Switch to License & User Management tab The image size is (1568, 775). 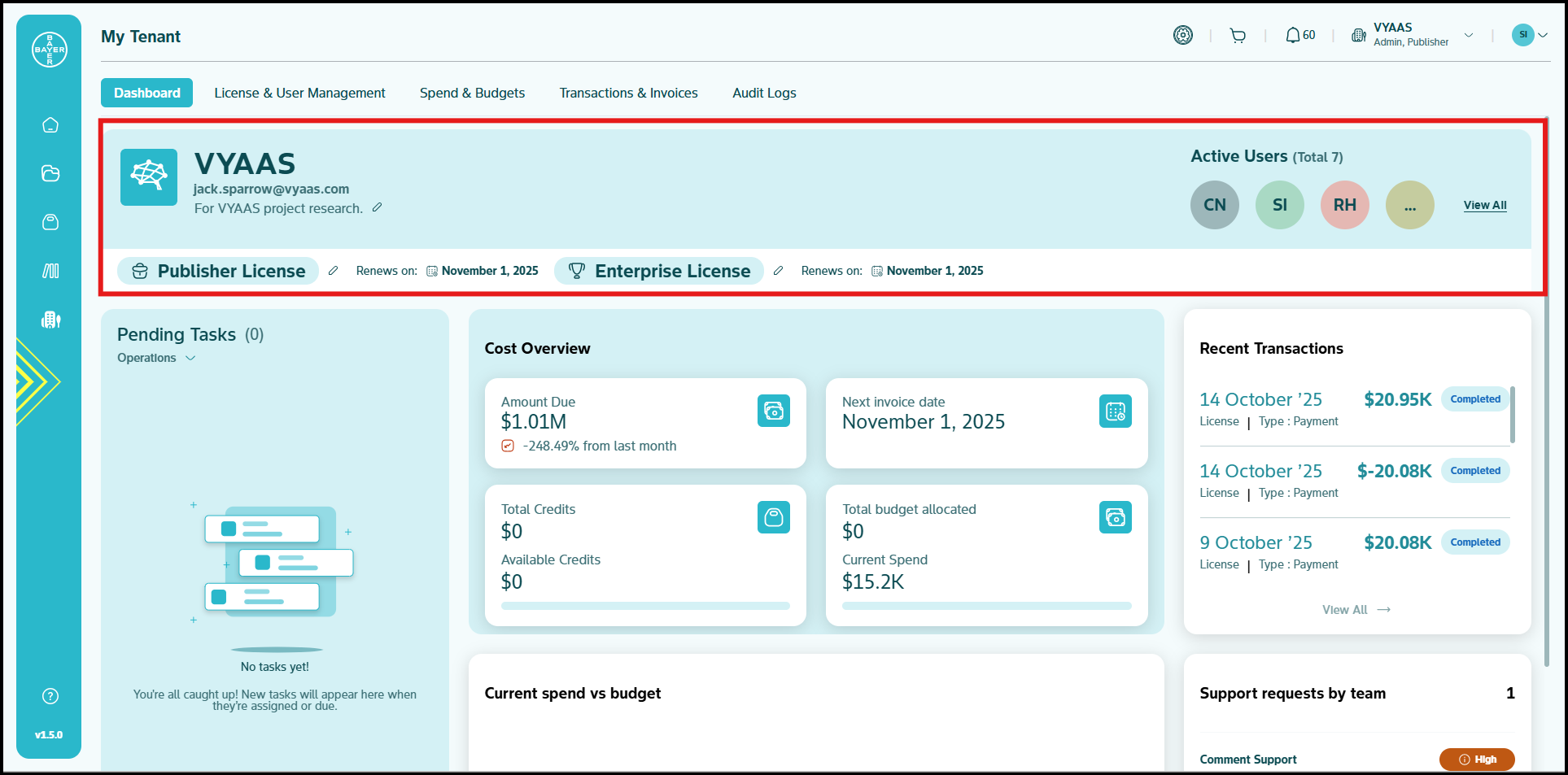[x=299, y=93]
